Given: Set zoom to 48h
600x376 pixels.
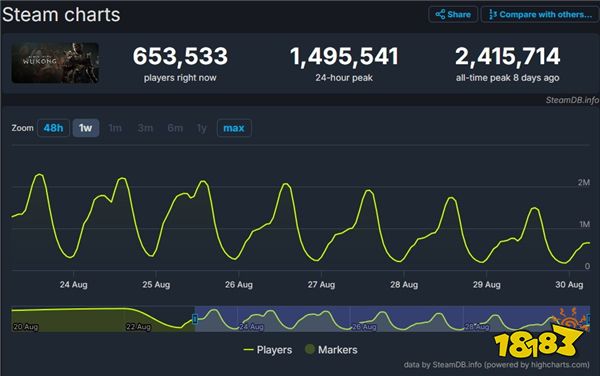Looking at the screenshot, I should pyautogui.click(x=53, y=128).
